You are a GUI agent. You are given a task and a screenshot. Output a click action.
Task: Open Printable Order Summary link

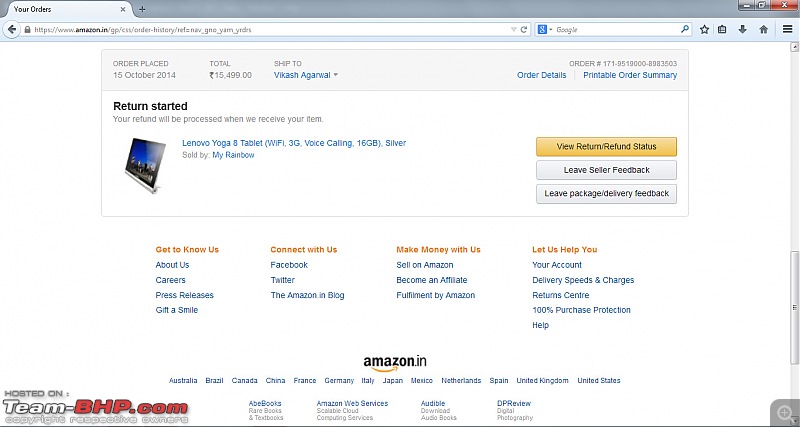(x=630, y=75)
